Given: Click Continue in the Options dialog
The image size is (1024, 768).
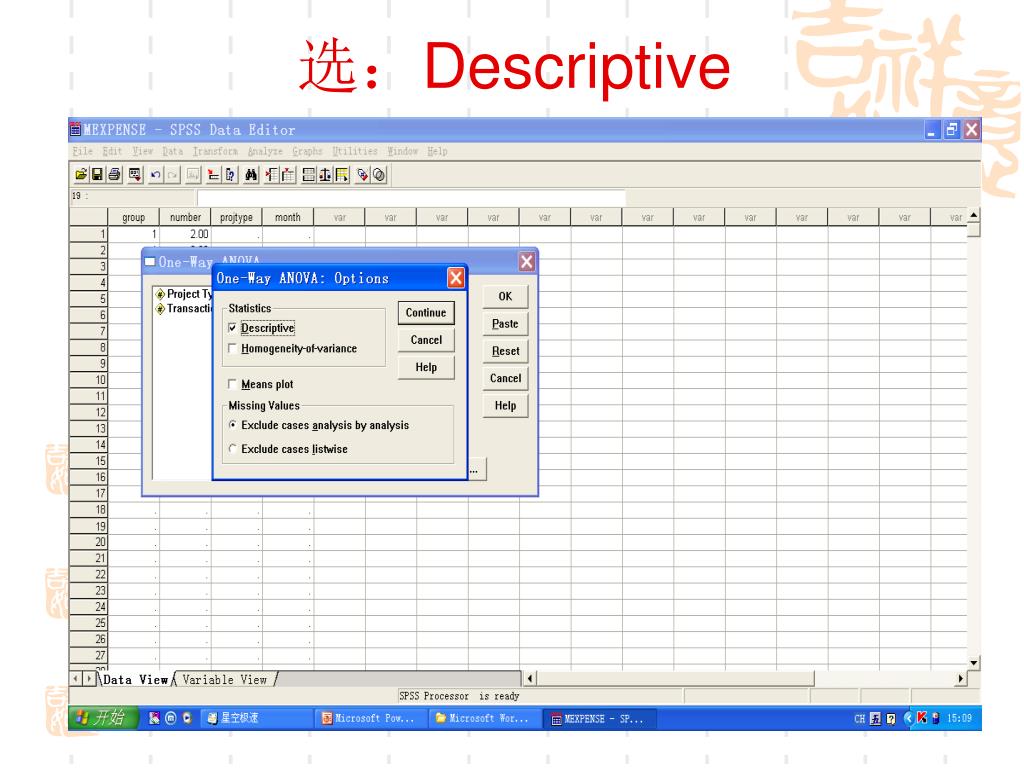Looking at the screenshot, I should pos(426,313).
